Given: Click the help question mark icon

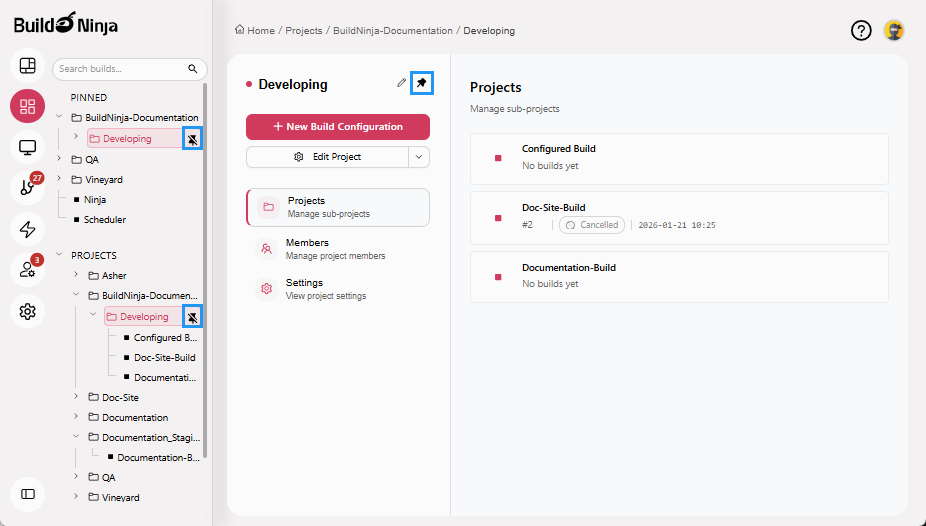Looking at the screenshot, I should 861,30.
